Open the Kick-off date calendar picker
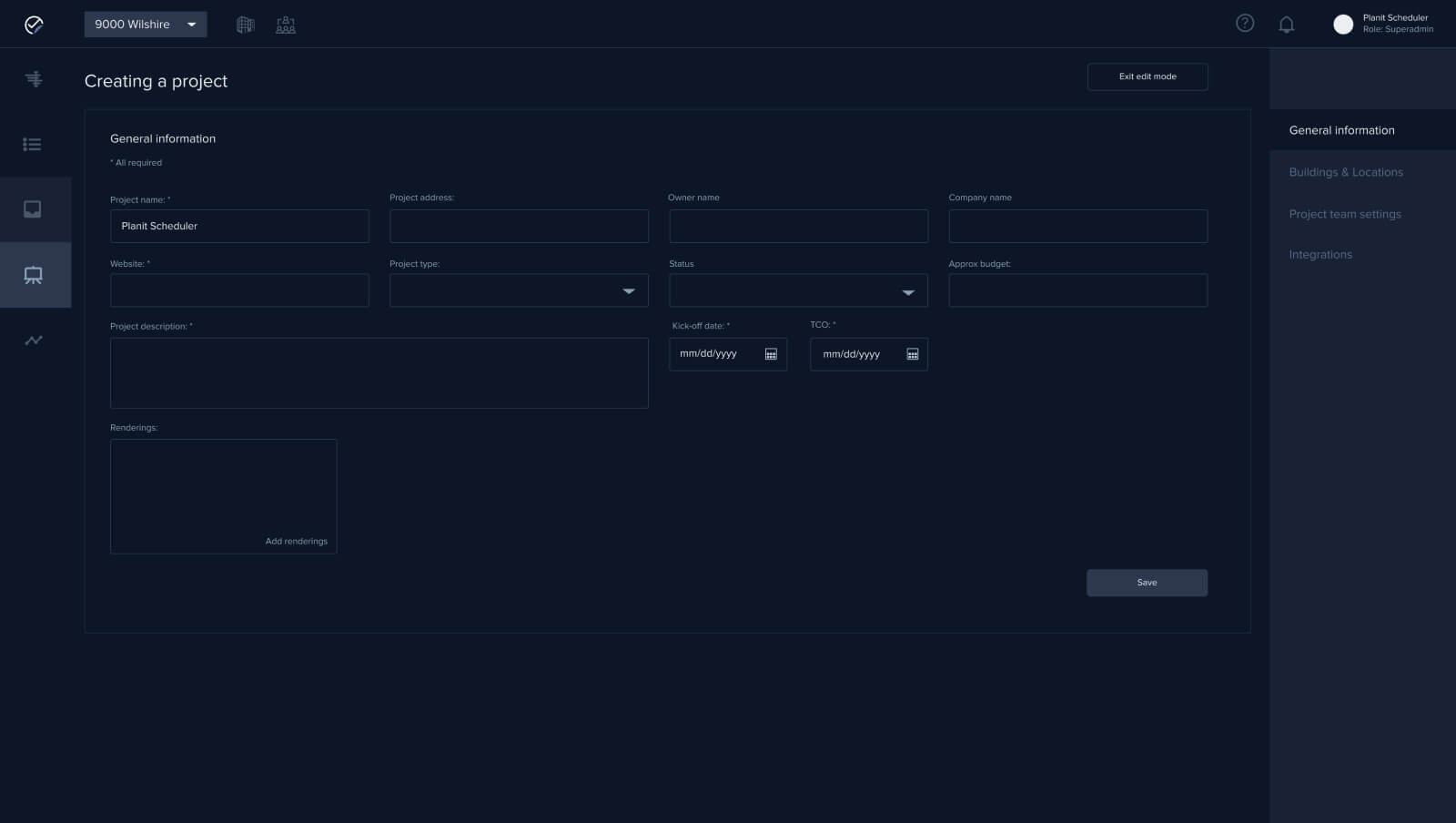The image size is (1456, 823). (x=771, y=354)
